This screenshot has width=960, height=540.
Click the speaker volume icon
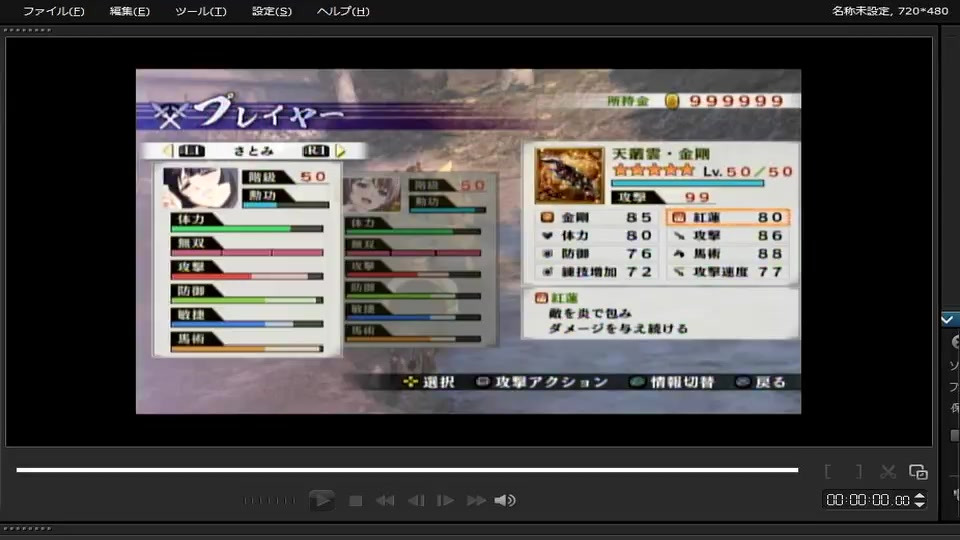tap(505, 501)
